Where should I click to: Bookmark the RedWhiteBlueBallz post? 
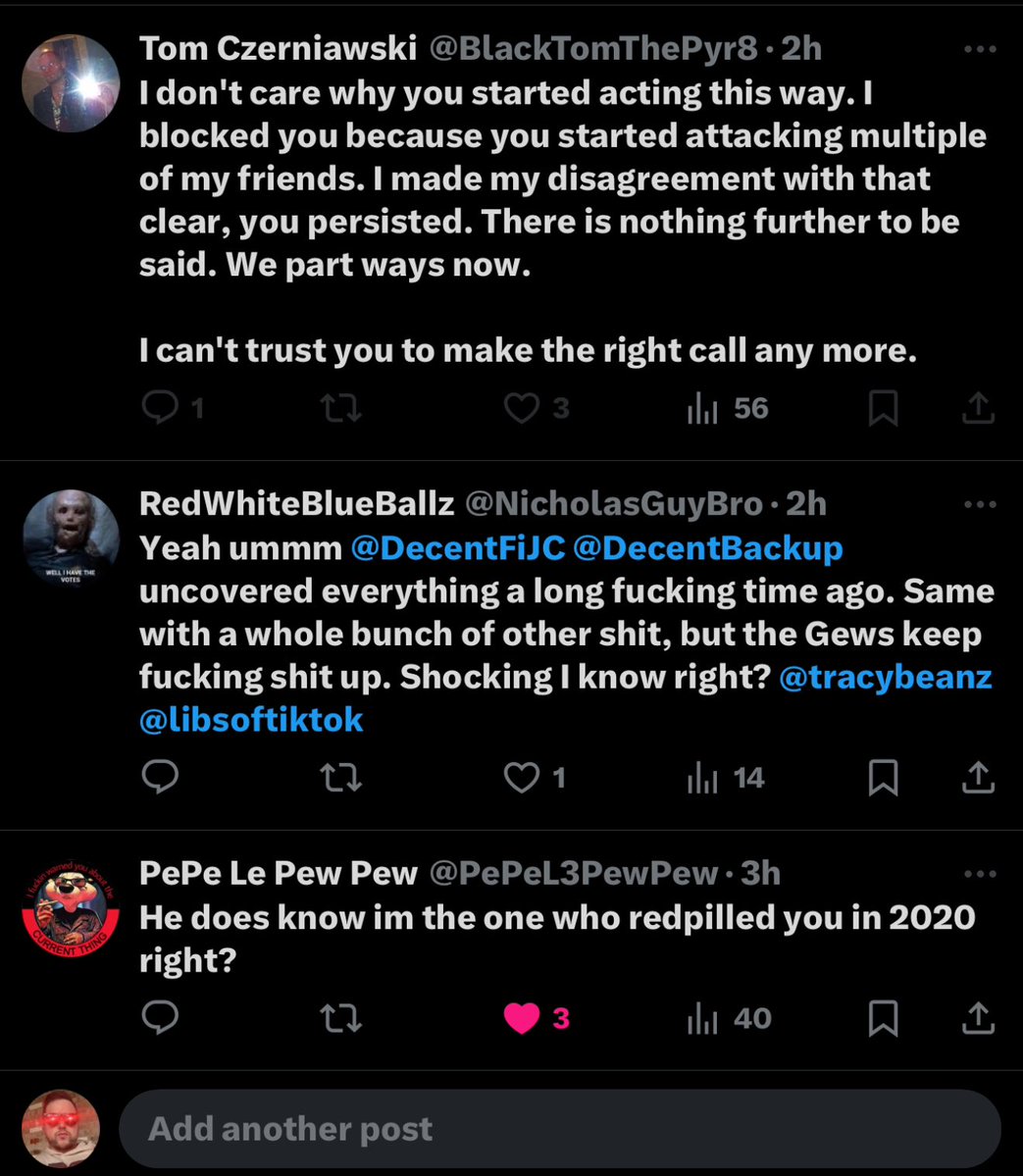click(x=883, y=778)
